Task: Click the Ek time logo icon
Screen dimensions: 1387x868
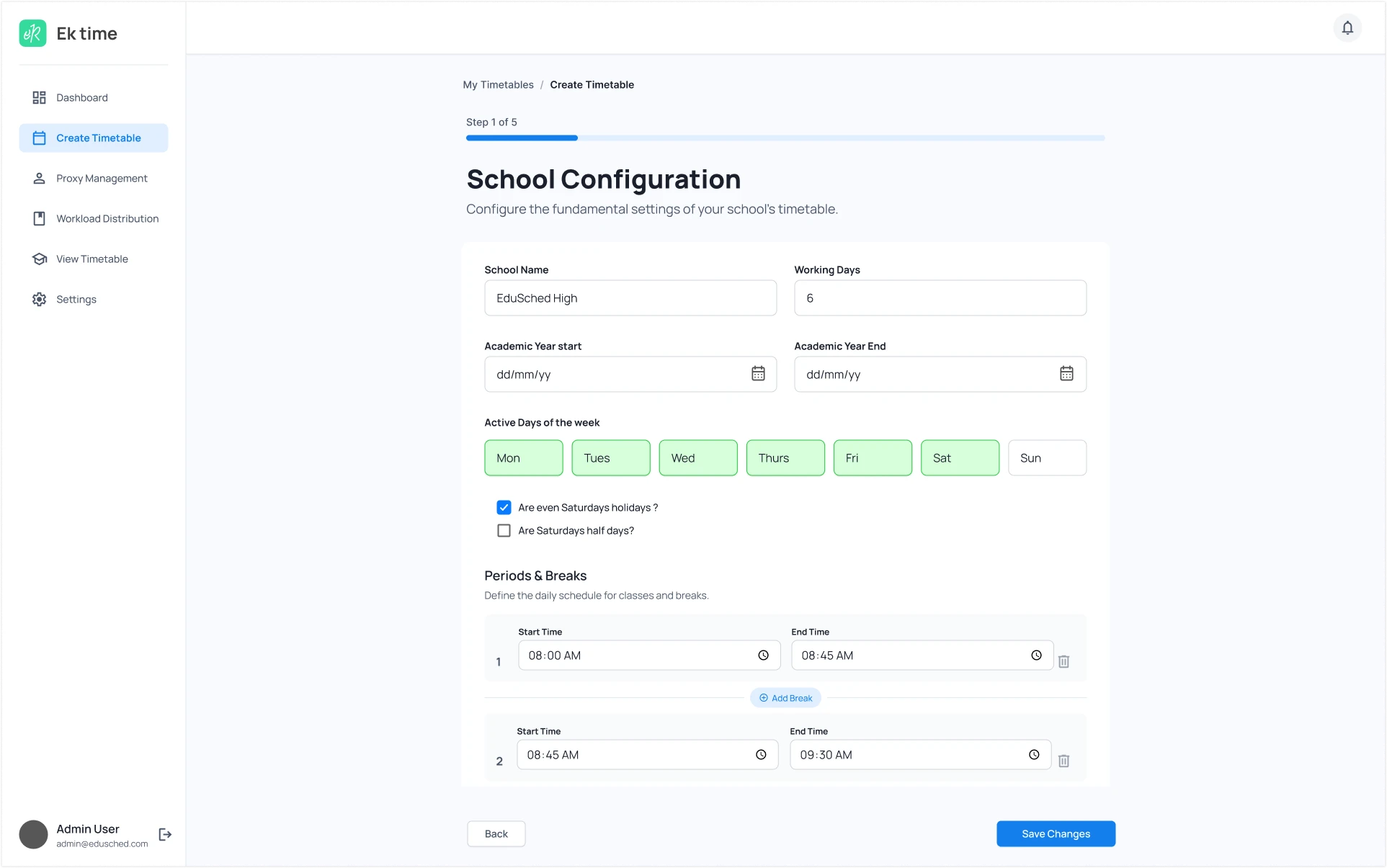Action: (33, 33)
